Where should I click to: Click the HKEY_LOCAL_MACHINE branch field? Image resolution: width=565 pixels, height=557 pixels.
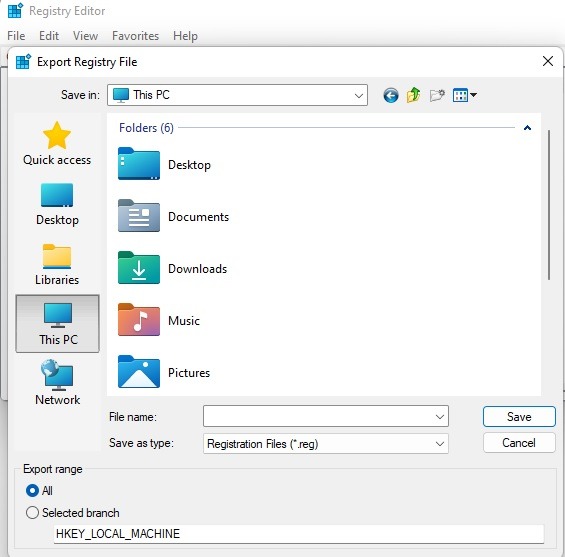click(299, 534)
